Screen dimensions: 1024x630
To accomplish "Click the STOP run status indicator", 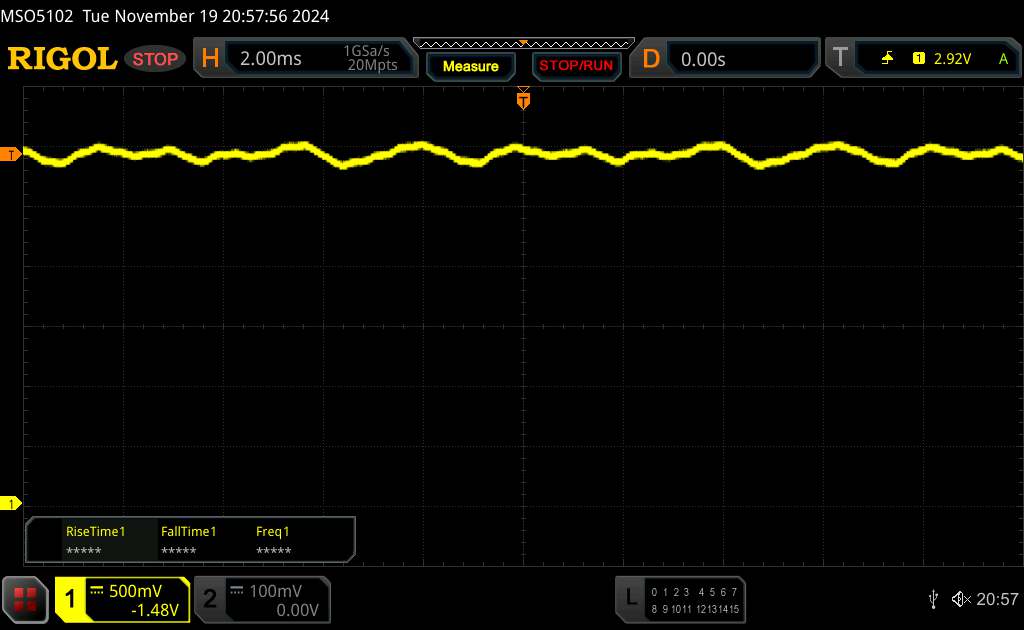I will 155,59.
